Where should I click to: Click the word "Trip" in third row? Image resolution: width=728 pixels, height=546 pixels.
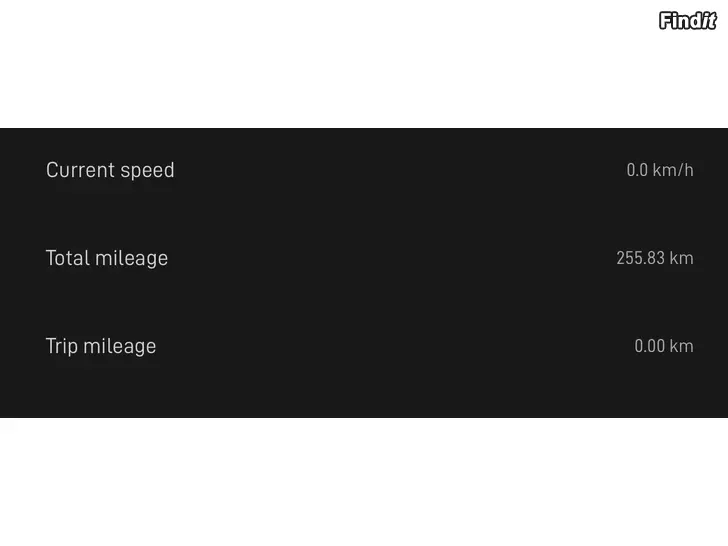61,347
